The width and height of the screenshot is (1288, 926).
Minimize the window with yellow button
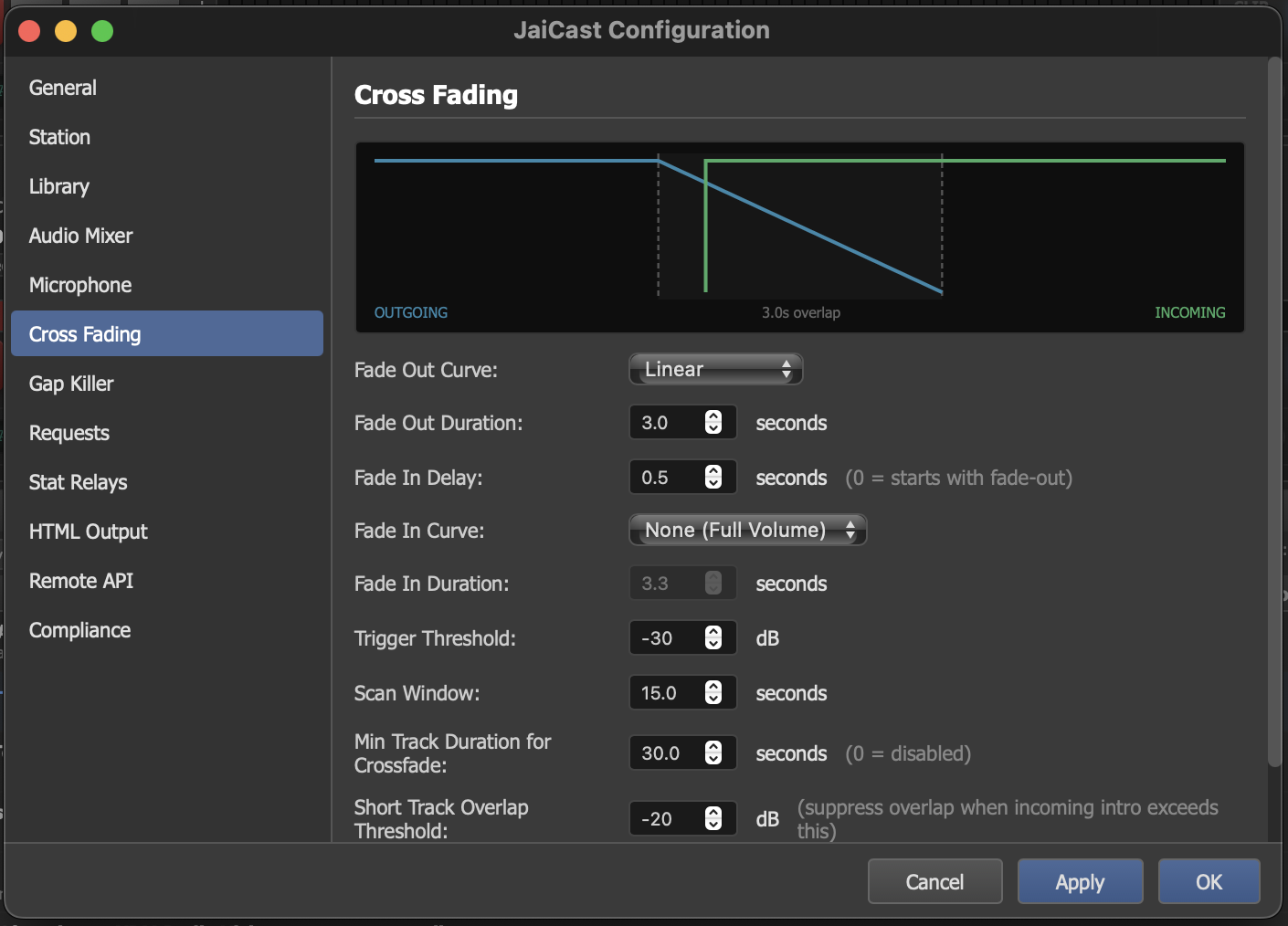pyautogui.click(x=66, y=31)
